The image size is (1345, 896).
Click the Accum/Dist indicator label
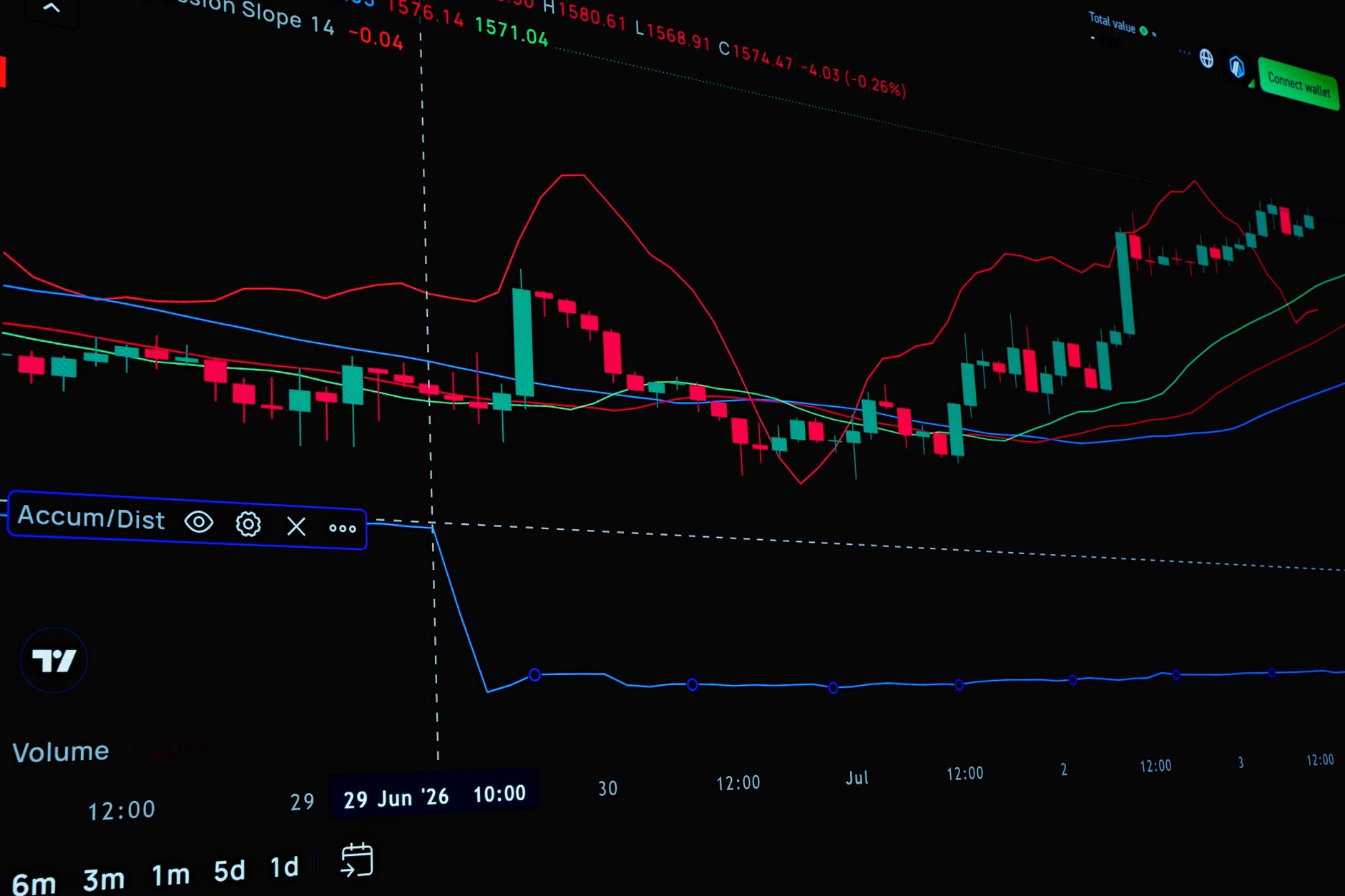point(91,517)
